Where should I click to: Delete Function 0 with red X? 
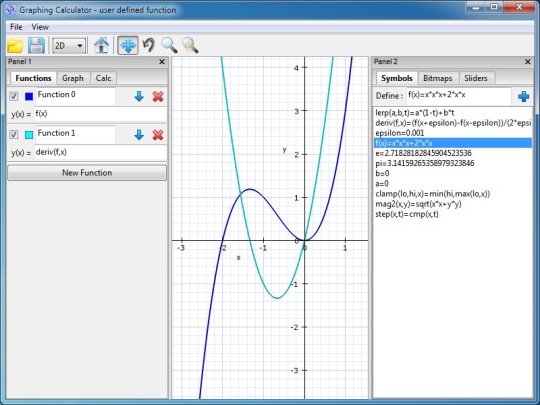click(x=158, y=96)
